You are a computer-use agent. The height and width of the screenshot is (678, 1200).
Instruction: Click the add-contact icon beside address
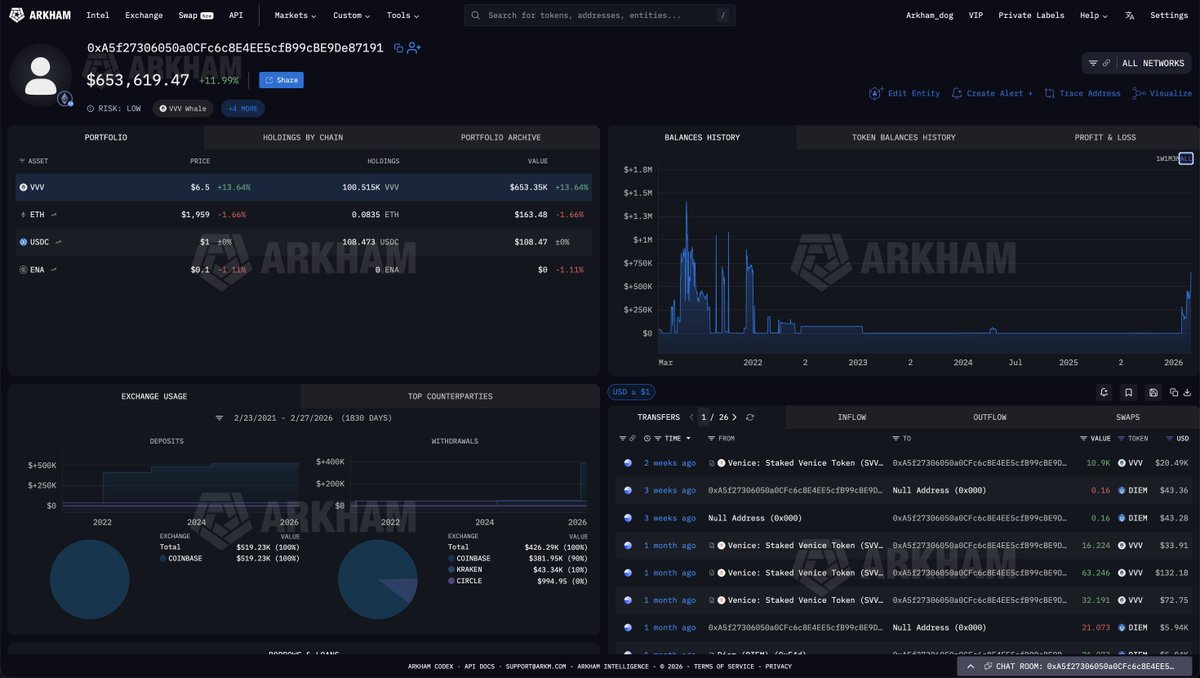[414, 48]
